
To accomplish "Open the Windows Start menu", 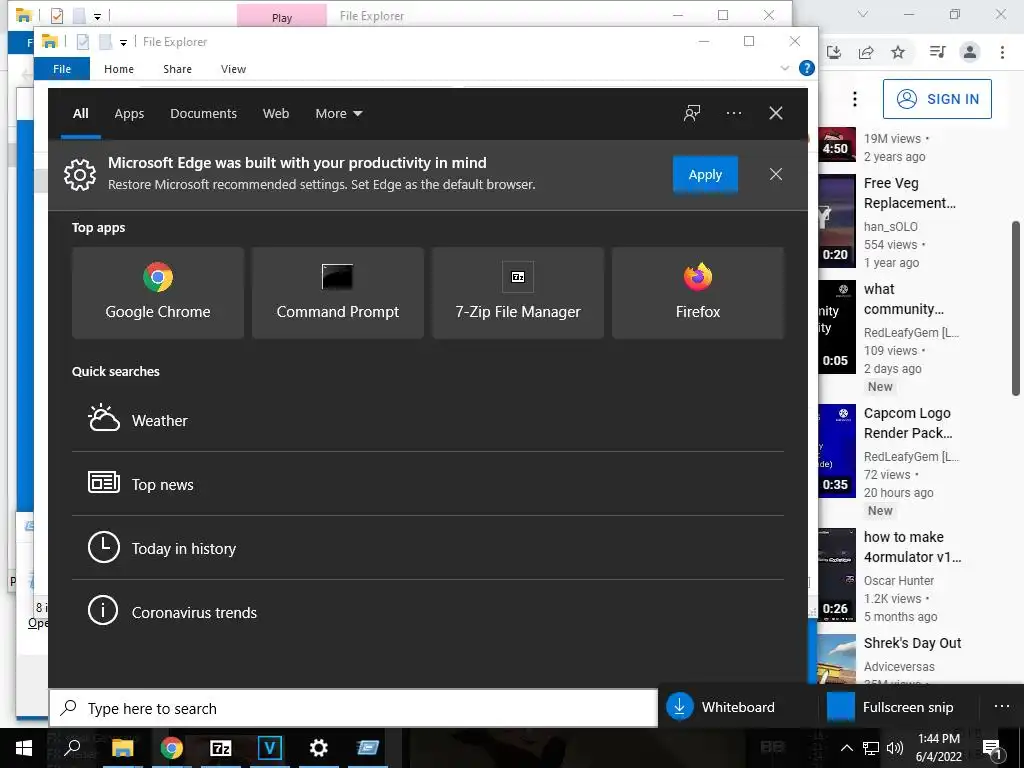I will [24, 748].
